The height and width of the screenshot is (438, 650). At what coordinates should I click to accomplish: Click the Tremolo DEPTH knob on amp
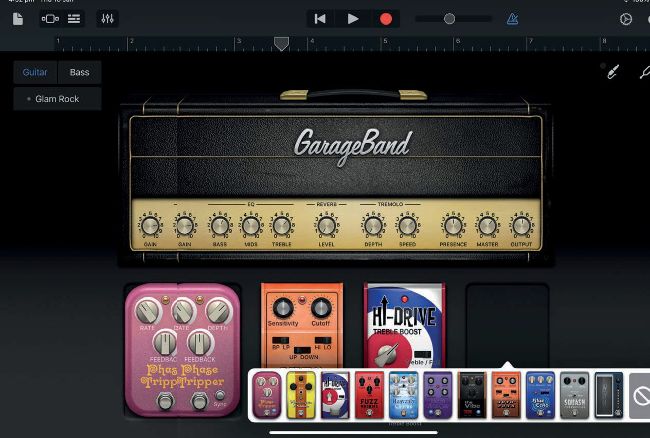pyautogui.click(x=373, y=226)
